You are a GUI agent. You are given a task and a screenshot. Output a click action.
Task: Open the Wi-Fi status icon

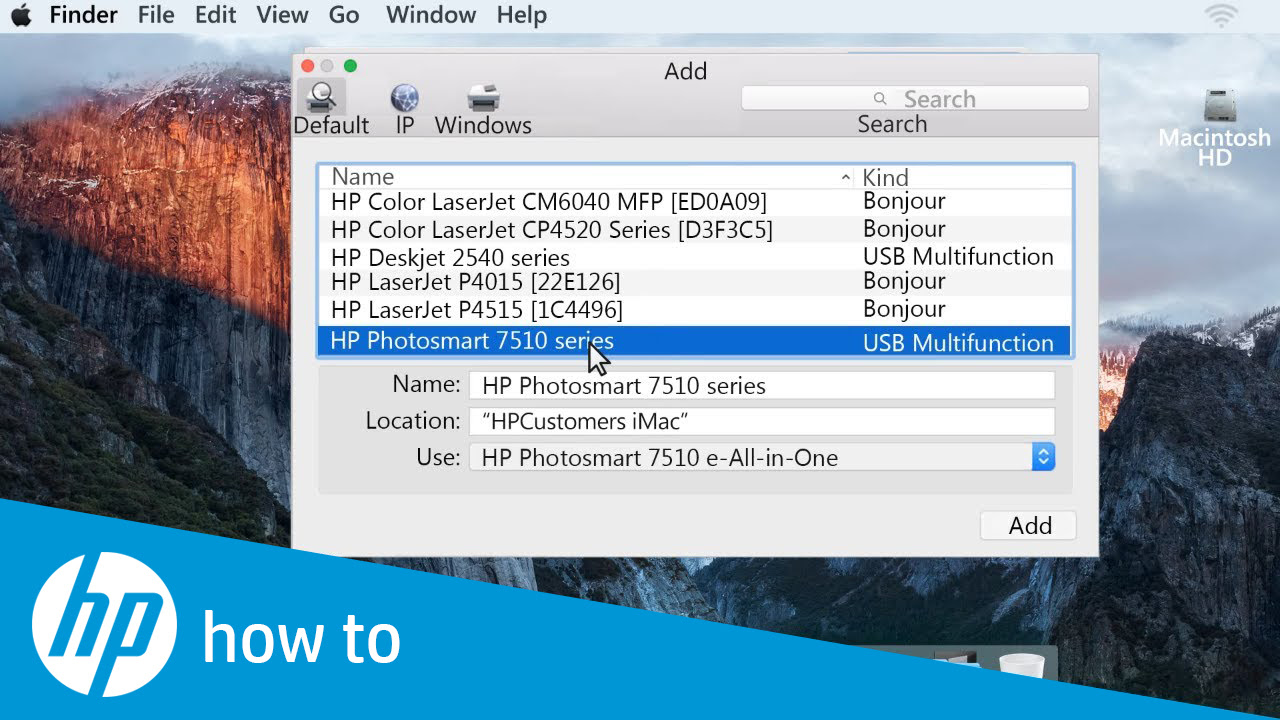(x=1221, y=15)
